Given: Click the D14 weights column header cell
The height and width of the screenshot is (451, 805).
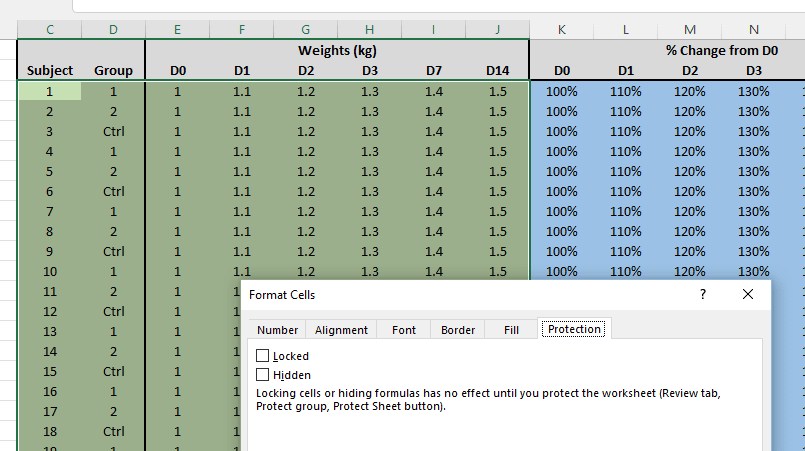Looking at the screenshot, I should pyautogui.click(x=497, y=70).
